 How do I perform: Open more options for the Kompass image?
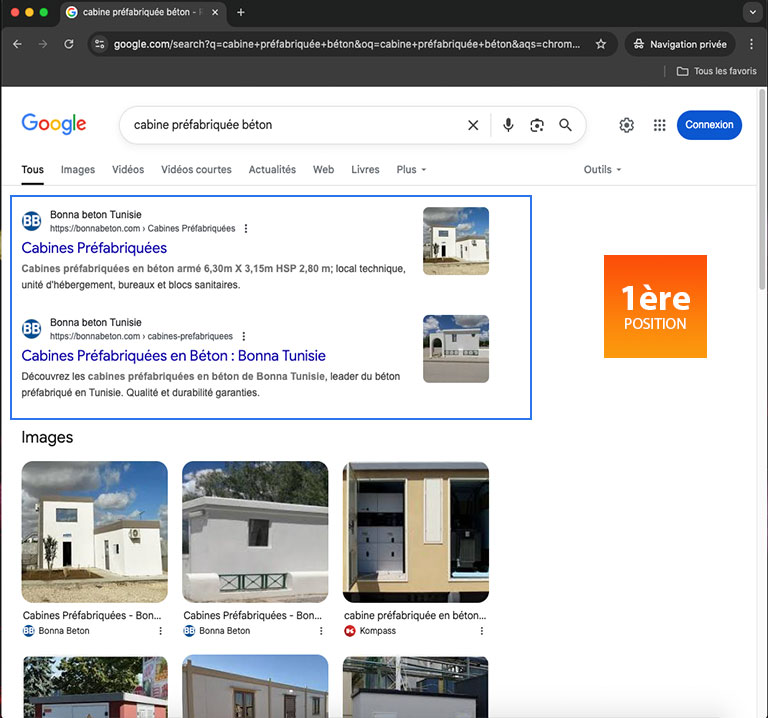point(481,631)
